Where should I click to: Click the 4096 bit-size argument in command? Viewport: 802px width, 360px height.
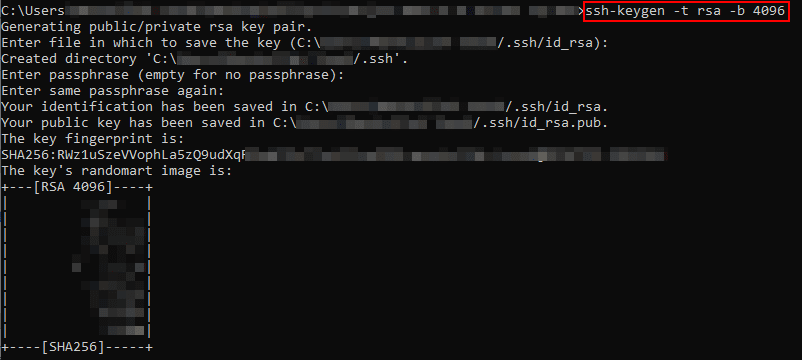[768, 11]
